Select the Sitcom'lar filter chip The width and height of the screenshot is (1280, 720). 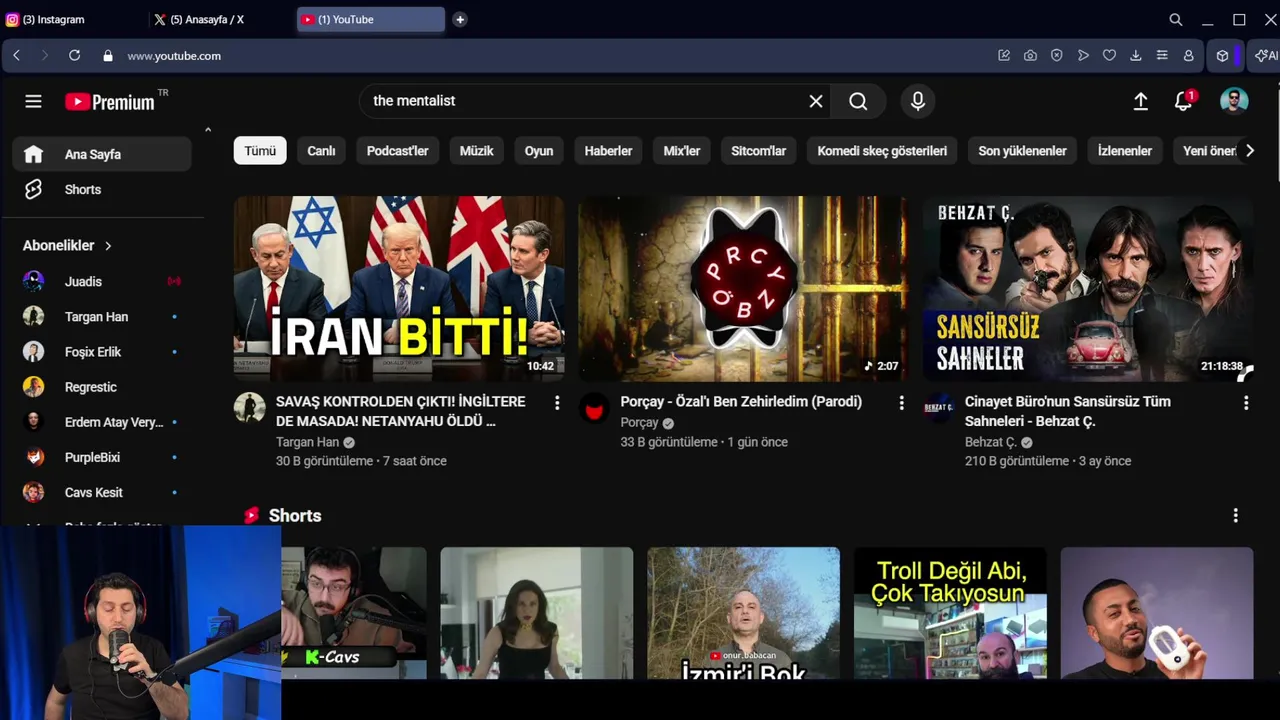[x=759, y=151]
